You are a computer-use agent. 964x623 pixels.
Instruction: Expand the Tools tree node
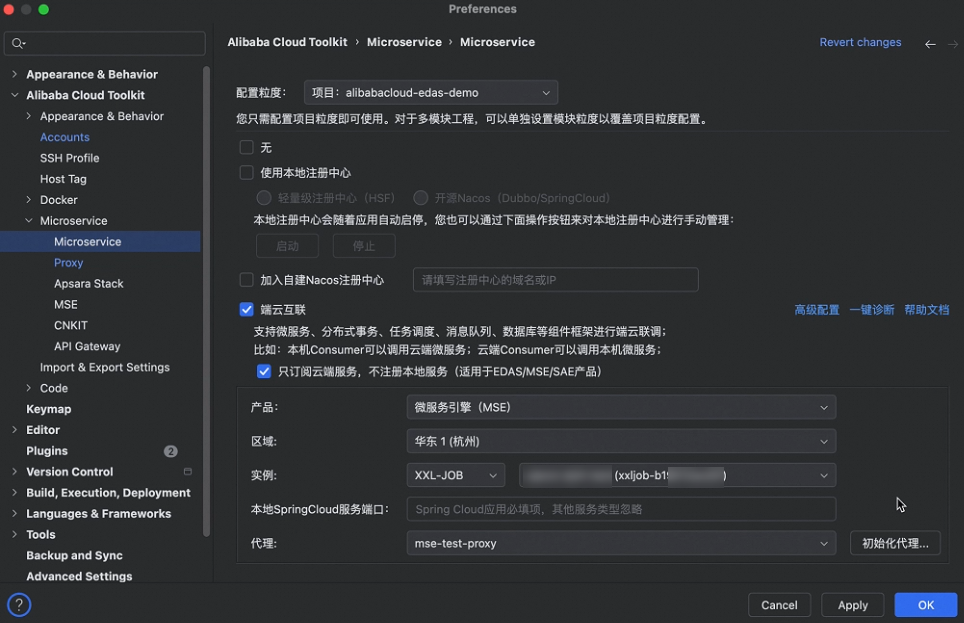coord(14,534)
